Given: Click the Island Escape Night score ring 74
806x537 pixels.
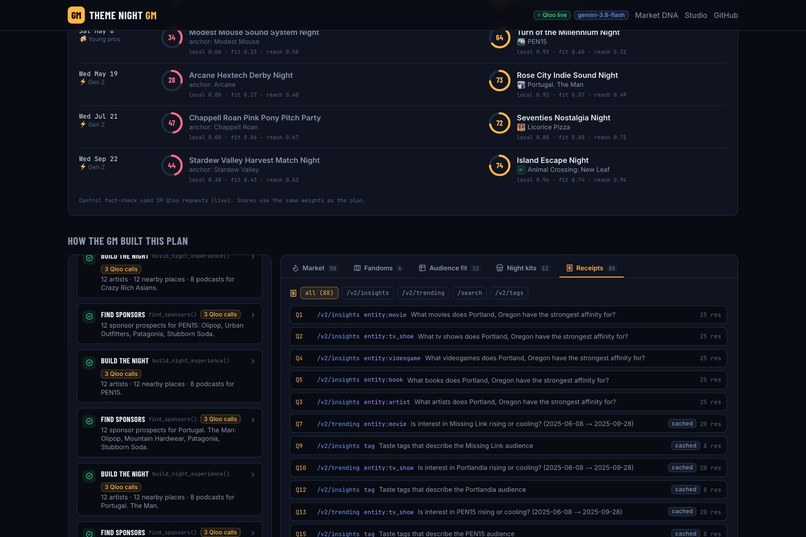Looking at the screenshot, I should pos(500,165).
